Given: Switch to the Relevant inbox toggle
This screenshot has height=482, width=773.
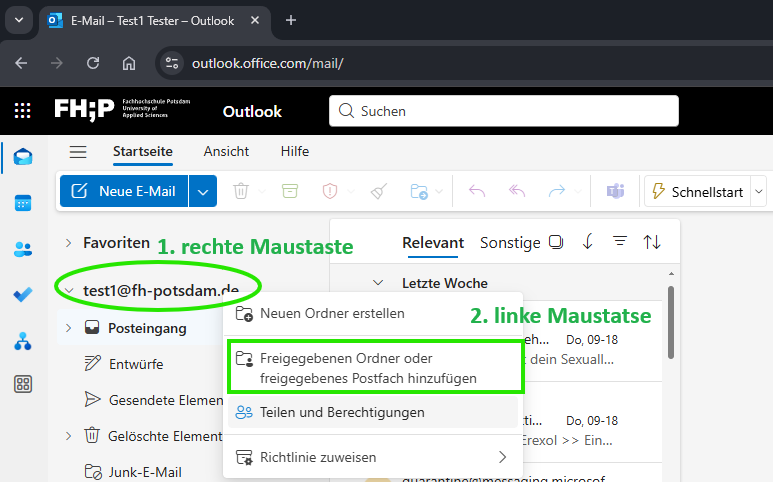Looking at the screenshot, I should tap(433, 242).
